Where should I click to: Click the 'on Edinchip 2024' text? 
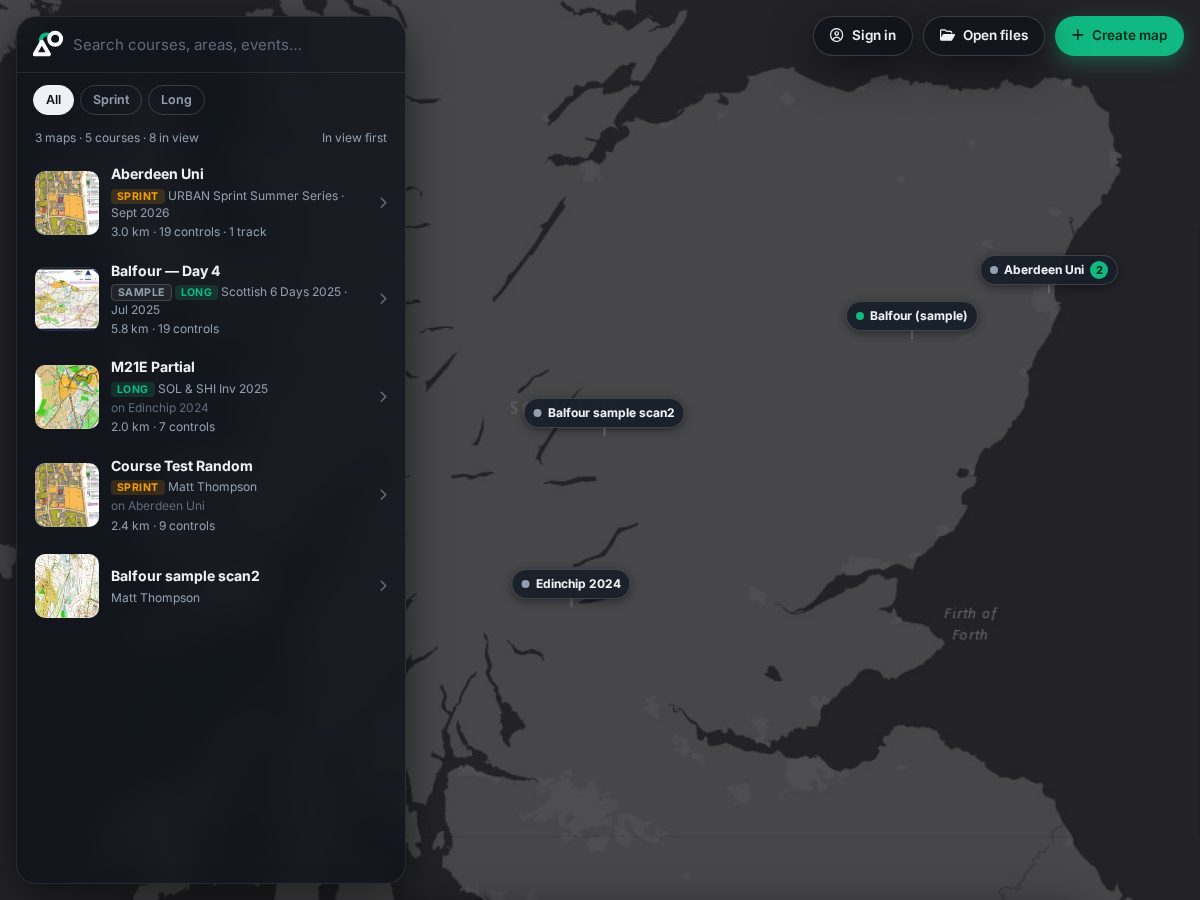(160, 408)
